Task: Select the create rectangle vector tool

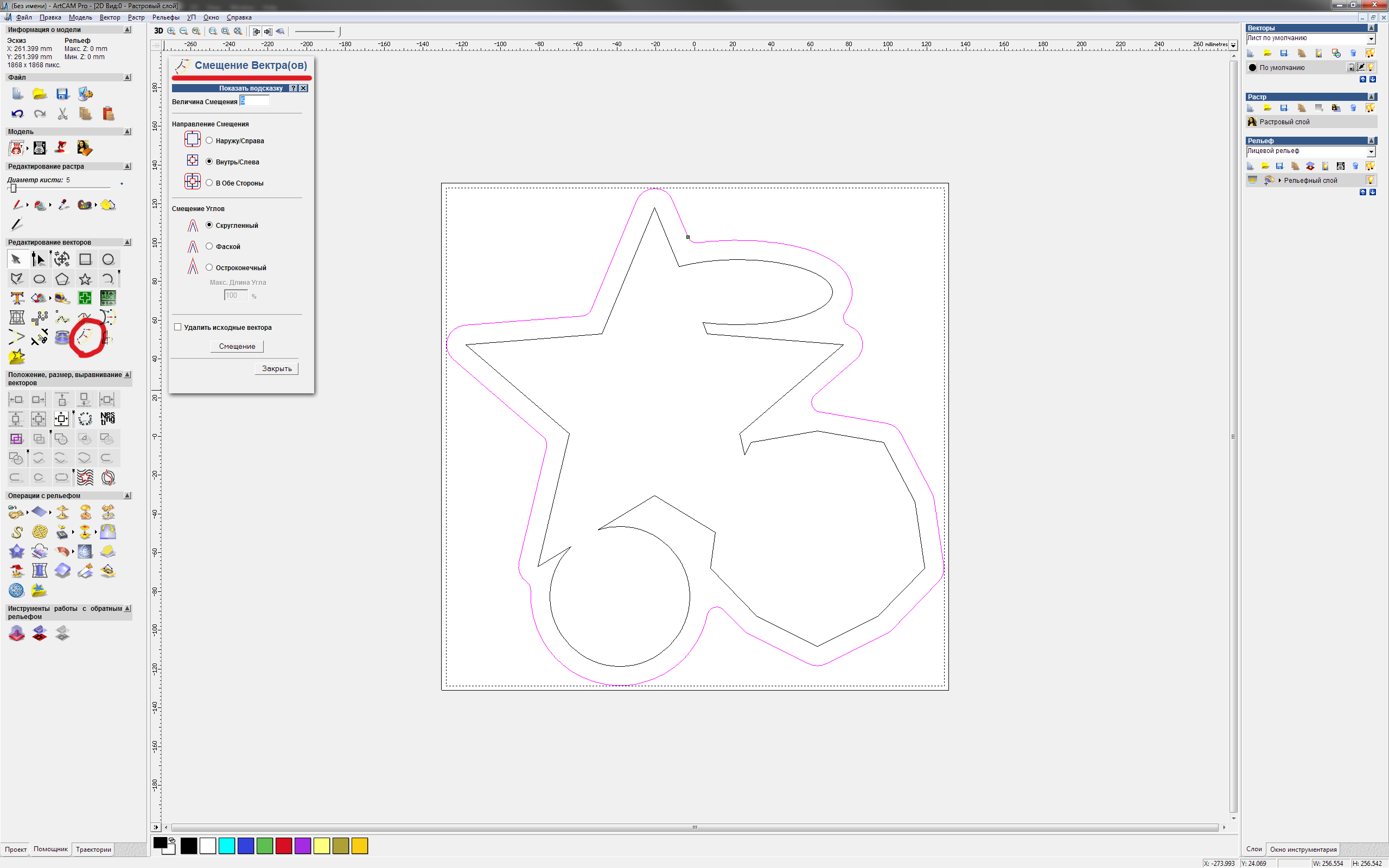Action: point(85,259)
